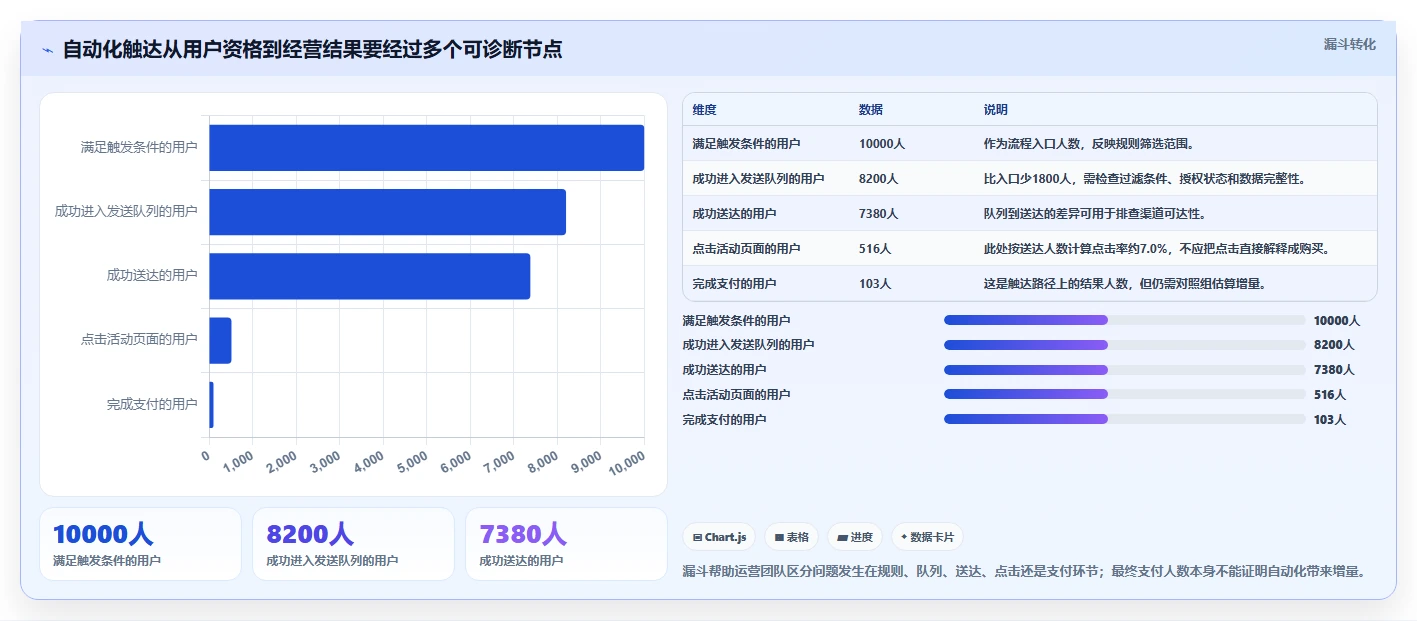Click the chart axis label 1,000
Screen dimensions: 1417x621
pyautogui.click(x=240, y=462)
